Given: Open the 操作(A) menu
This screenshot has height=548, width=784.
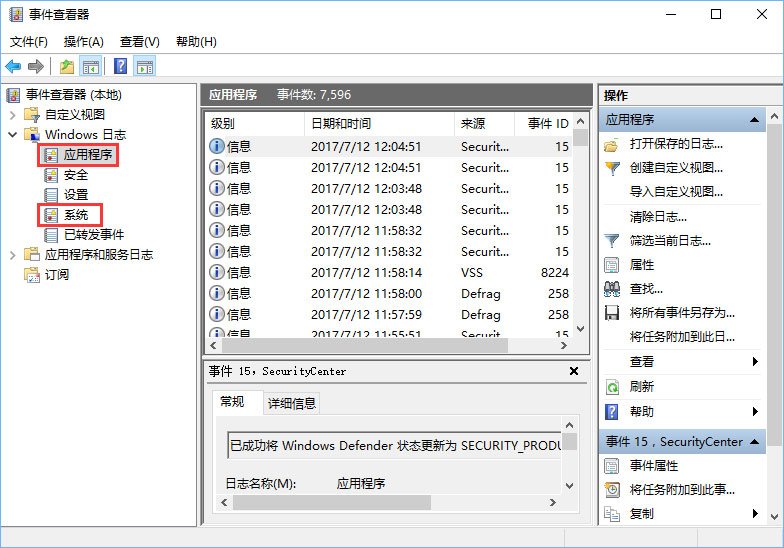Looking at the screenshot, I should pyautogui.click(x=83, y=41).
